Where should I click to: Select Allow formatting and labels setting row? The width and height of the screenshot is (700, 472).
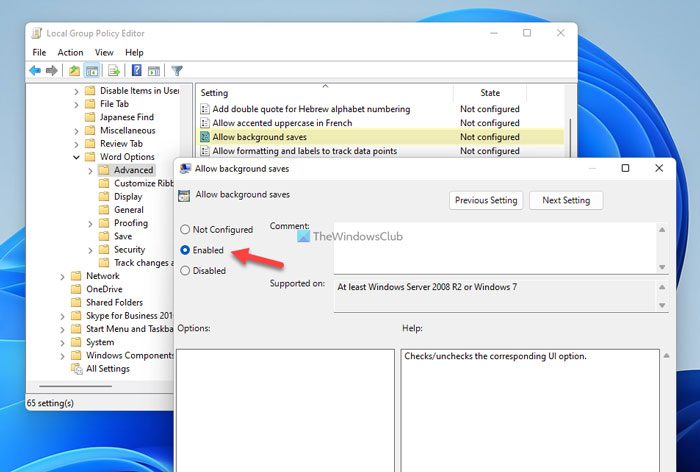click(380, 151)
